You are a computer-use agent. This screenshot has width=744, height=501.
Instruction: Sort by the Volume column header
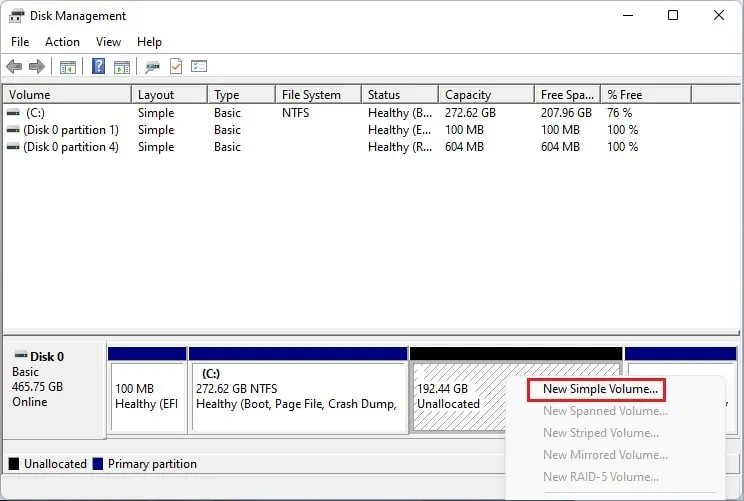(67, 94)
